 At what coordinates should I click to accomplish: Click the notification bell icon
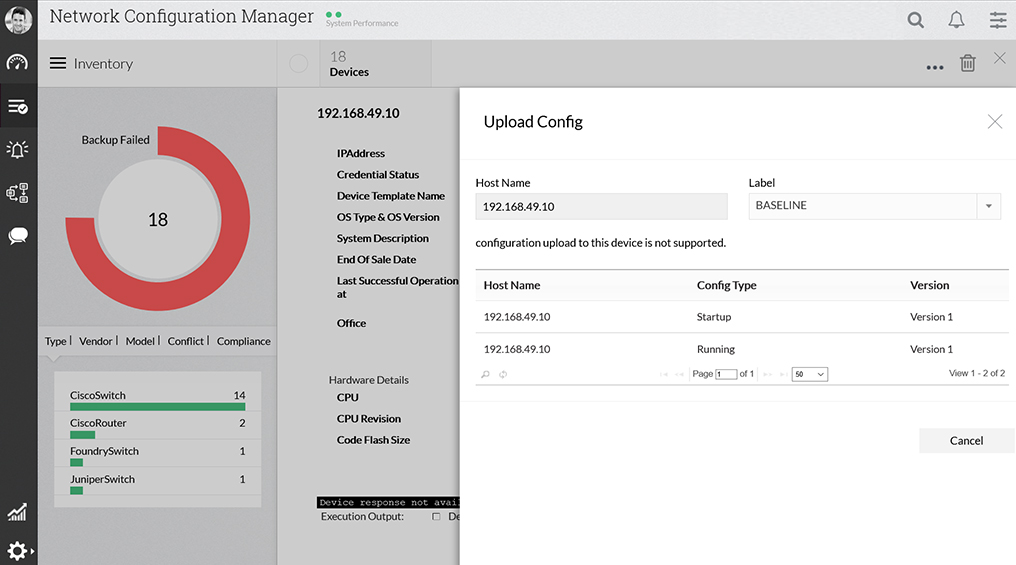[x=957, y=20]
